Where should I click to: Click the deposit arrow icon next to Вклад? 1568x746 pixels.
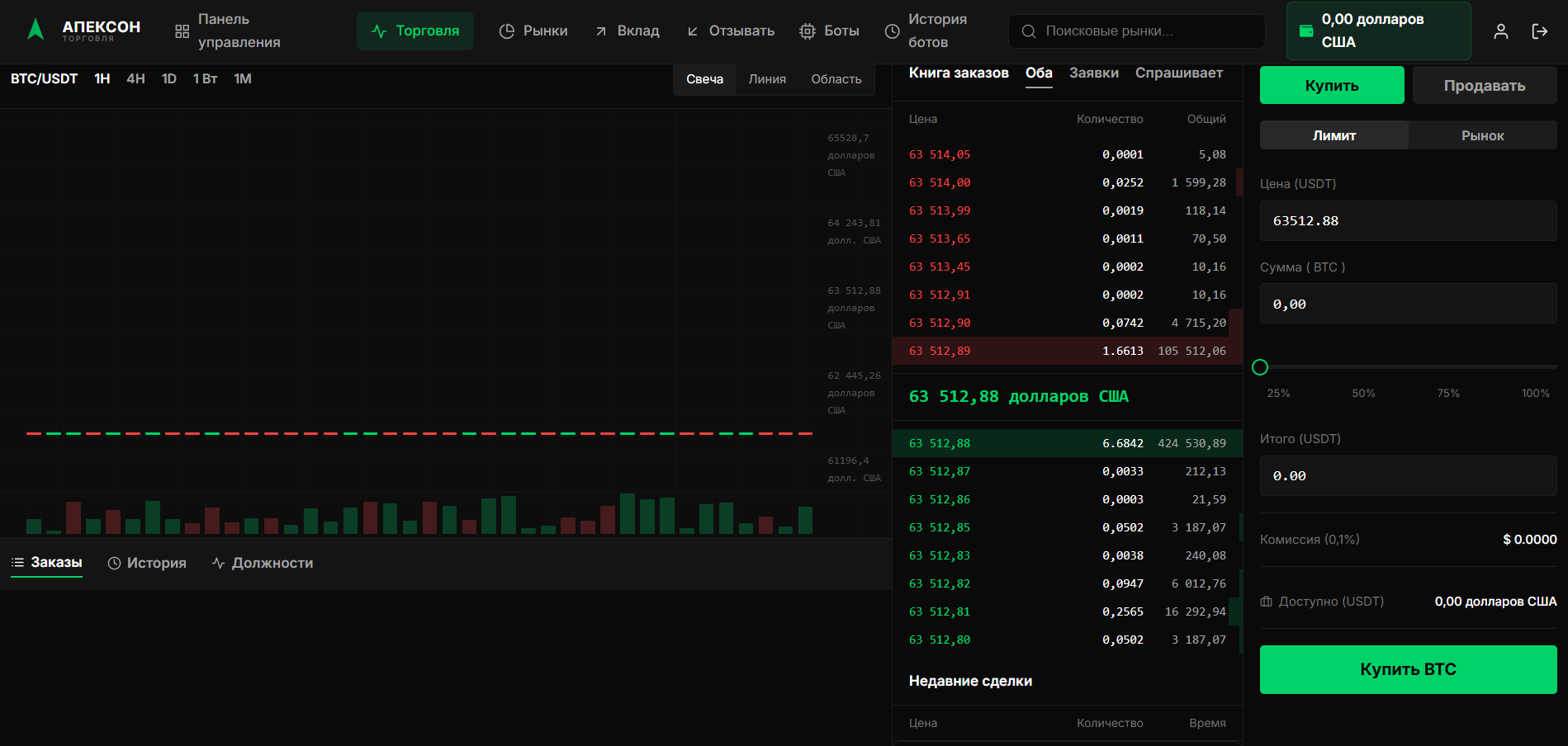tap(601, 31)
